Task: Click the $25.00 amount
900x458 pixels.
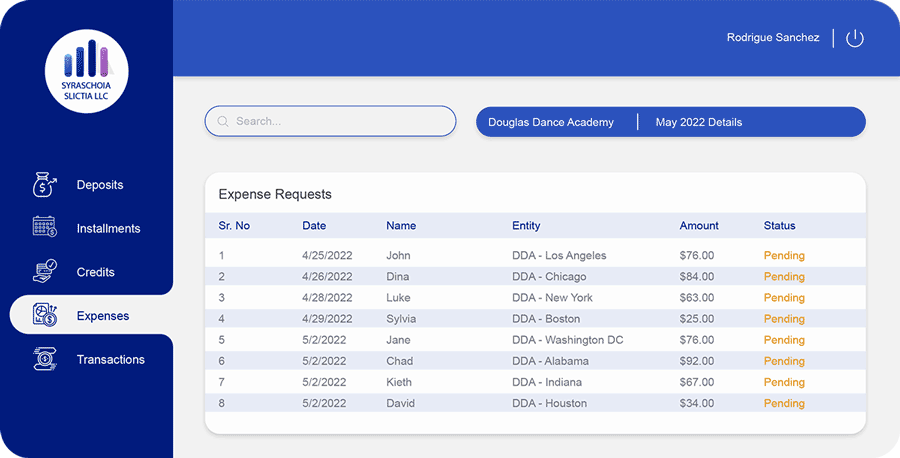Action: (697, 319)
